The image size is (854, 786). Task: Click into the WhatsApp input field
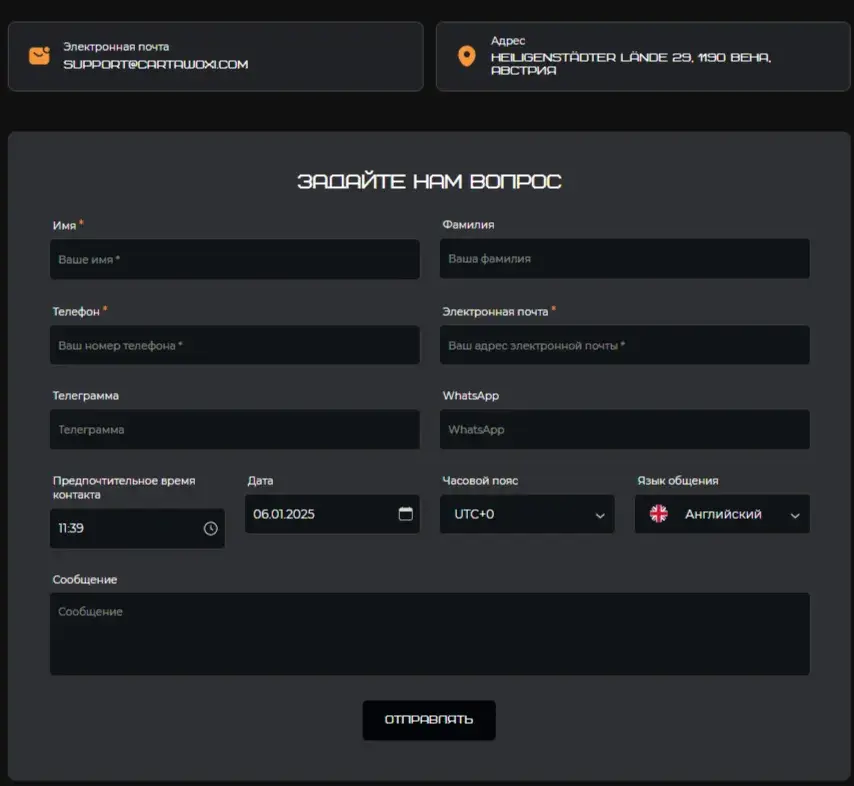click(625, 430)
